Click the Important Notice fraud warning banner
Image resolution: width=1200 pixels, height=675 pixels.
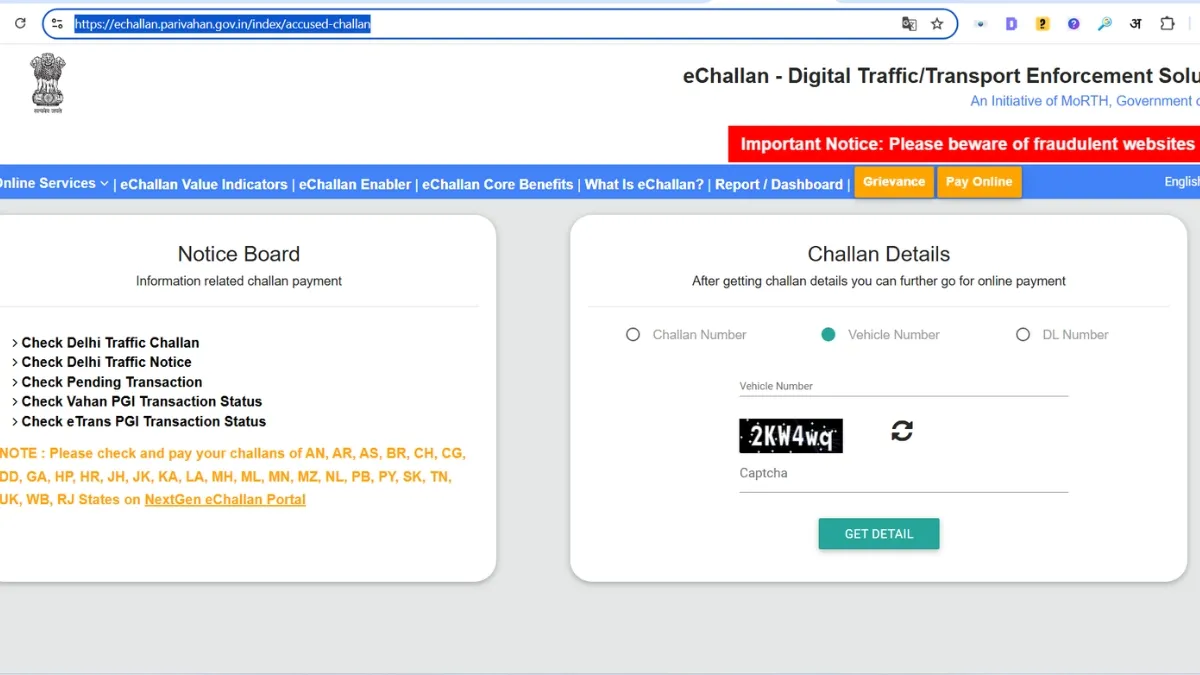964,144
